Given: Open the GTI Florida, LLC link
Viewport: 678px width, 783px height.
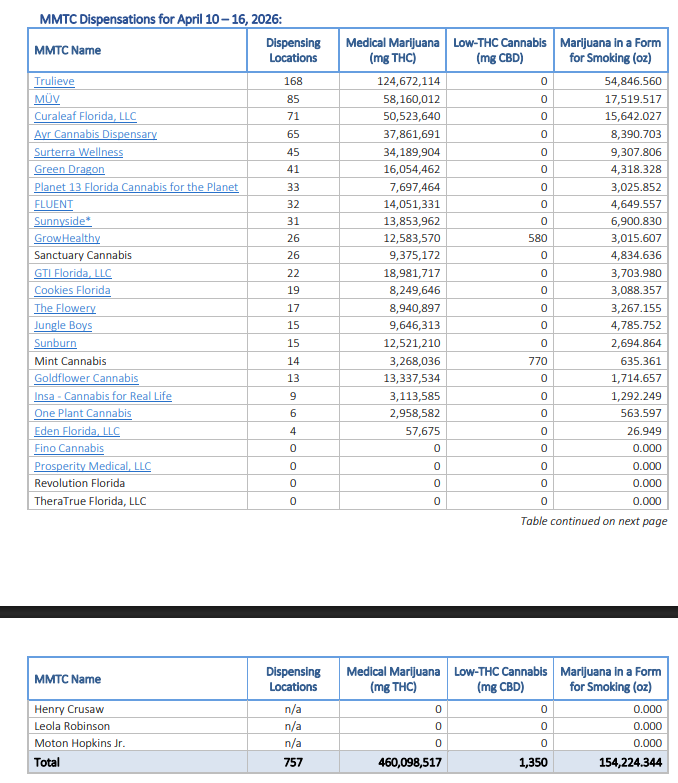Looking at the screenshot, I should pos(73,273).
